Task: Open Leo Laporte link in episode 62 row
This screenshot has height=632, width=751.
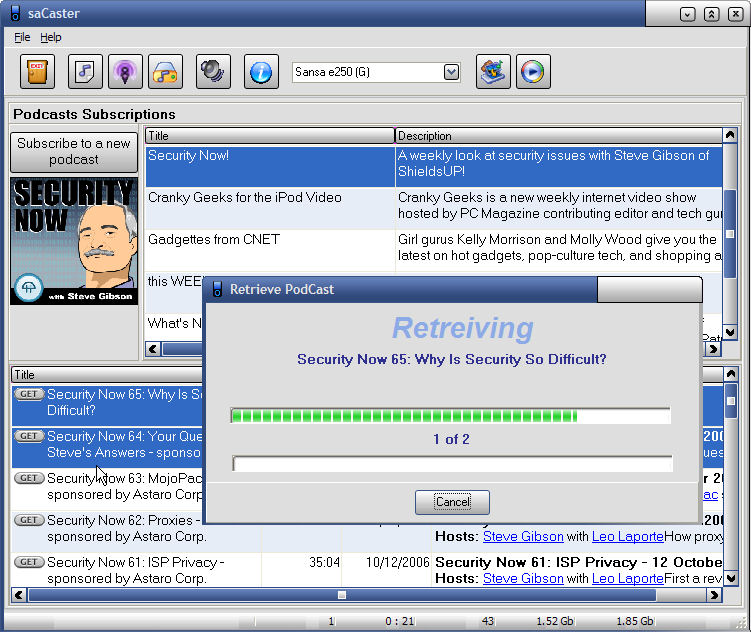Action: click(x=627, y=536)
